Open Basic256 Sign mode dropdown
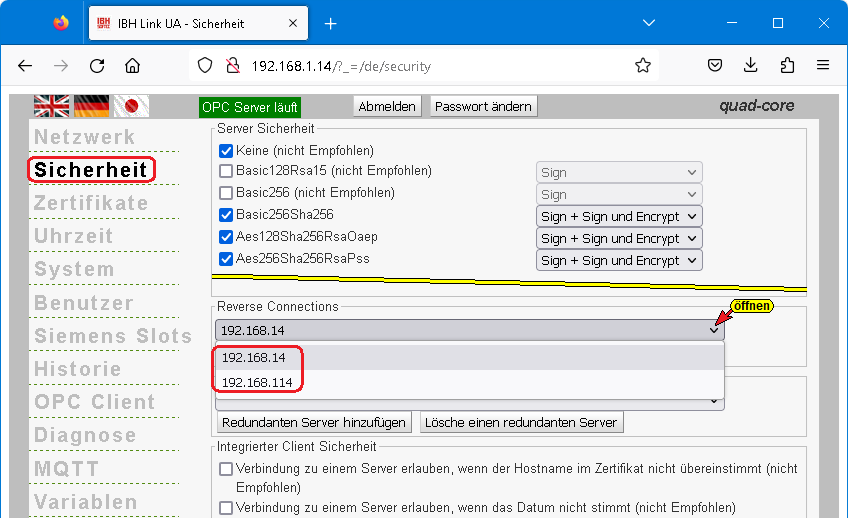Viewport: 848px width, 518px height. pyautogui.click(x=619, y=195)
